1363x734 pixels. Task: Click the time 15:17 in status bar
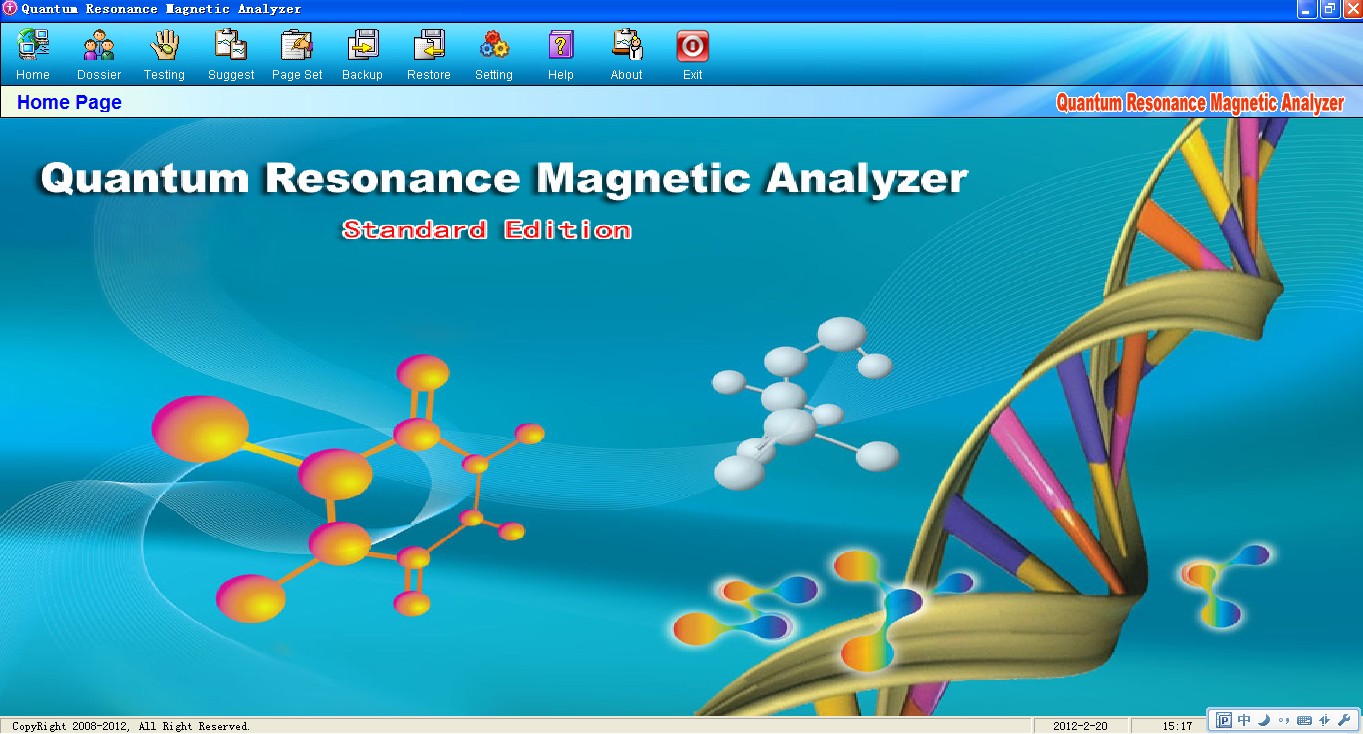(1177, 726)
